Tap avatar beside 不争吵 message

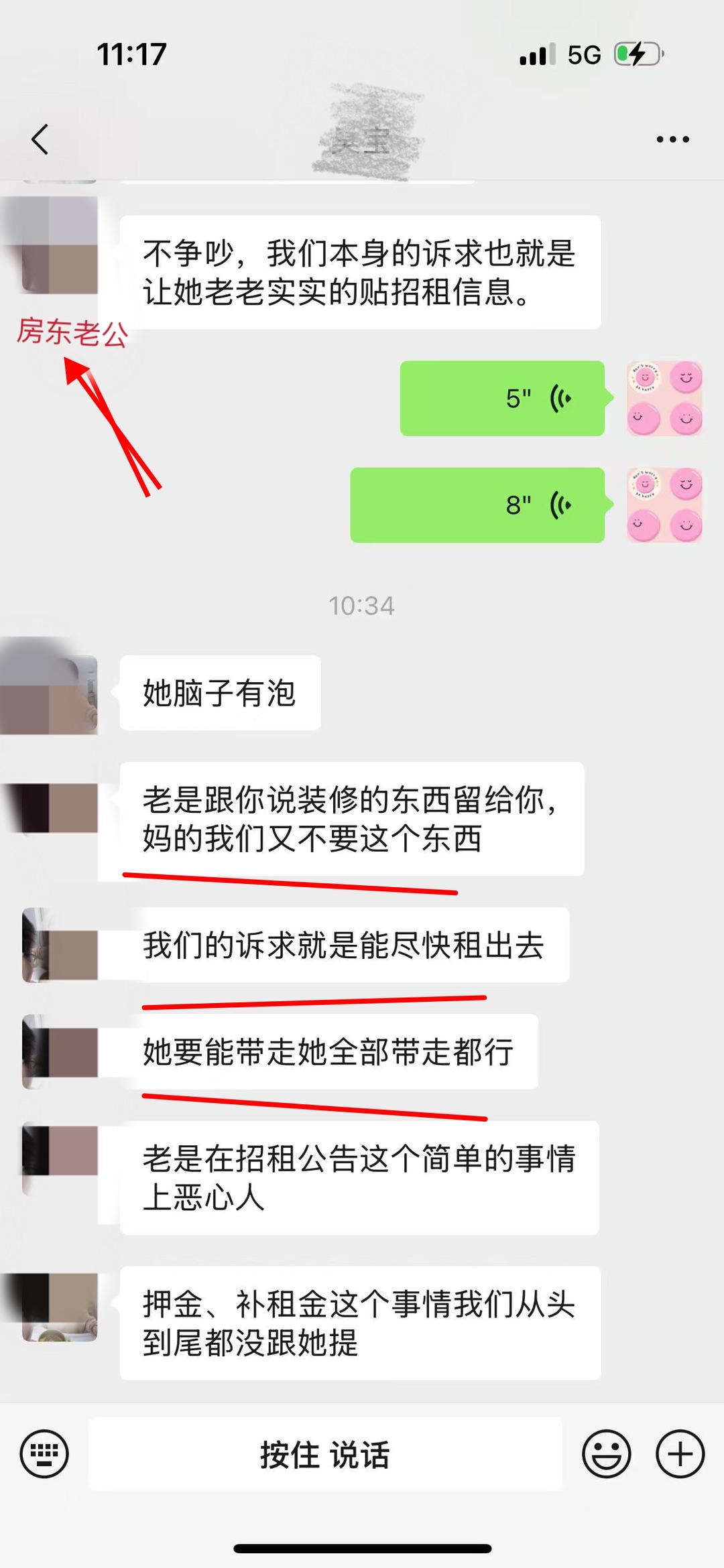point(49,245)
